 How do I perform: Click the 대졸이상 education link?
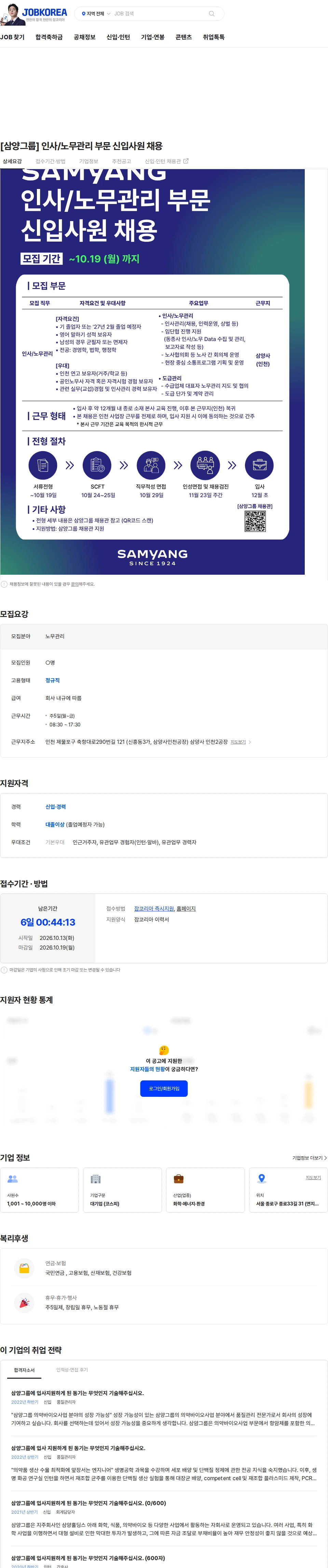click(55, 825)
